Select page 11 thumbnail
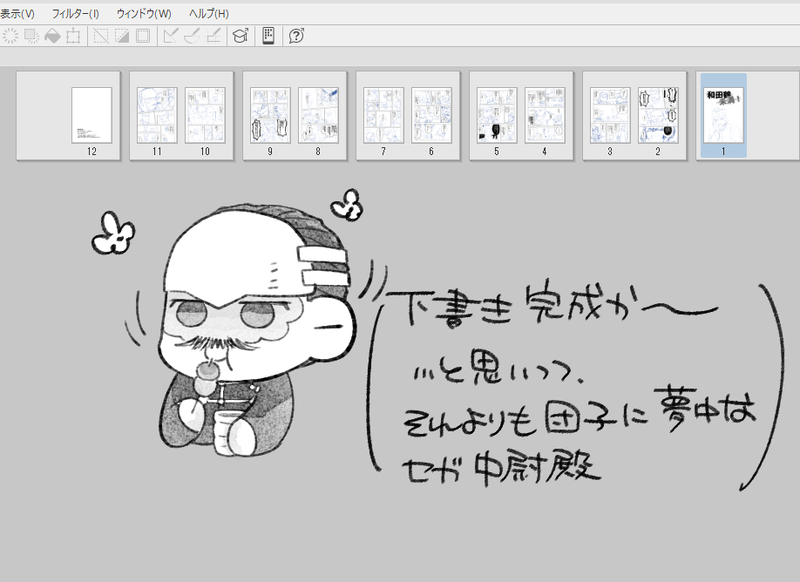The height and width of the screenshot is (582, 800). pos(157,115)
